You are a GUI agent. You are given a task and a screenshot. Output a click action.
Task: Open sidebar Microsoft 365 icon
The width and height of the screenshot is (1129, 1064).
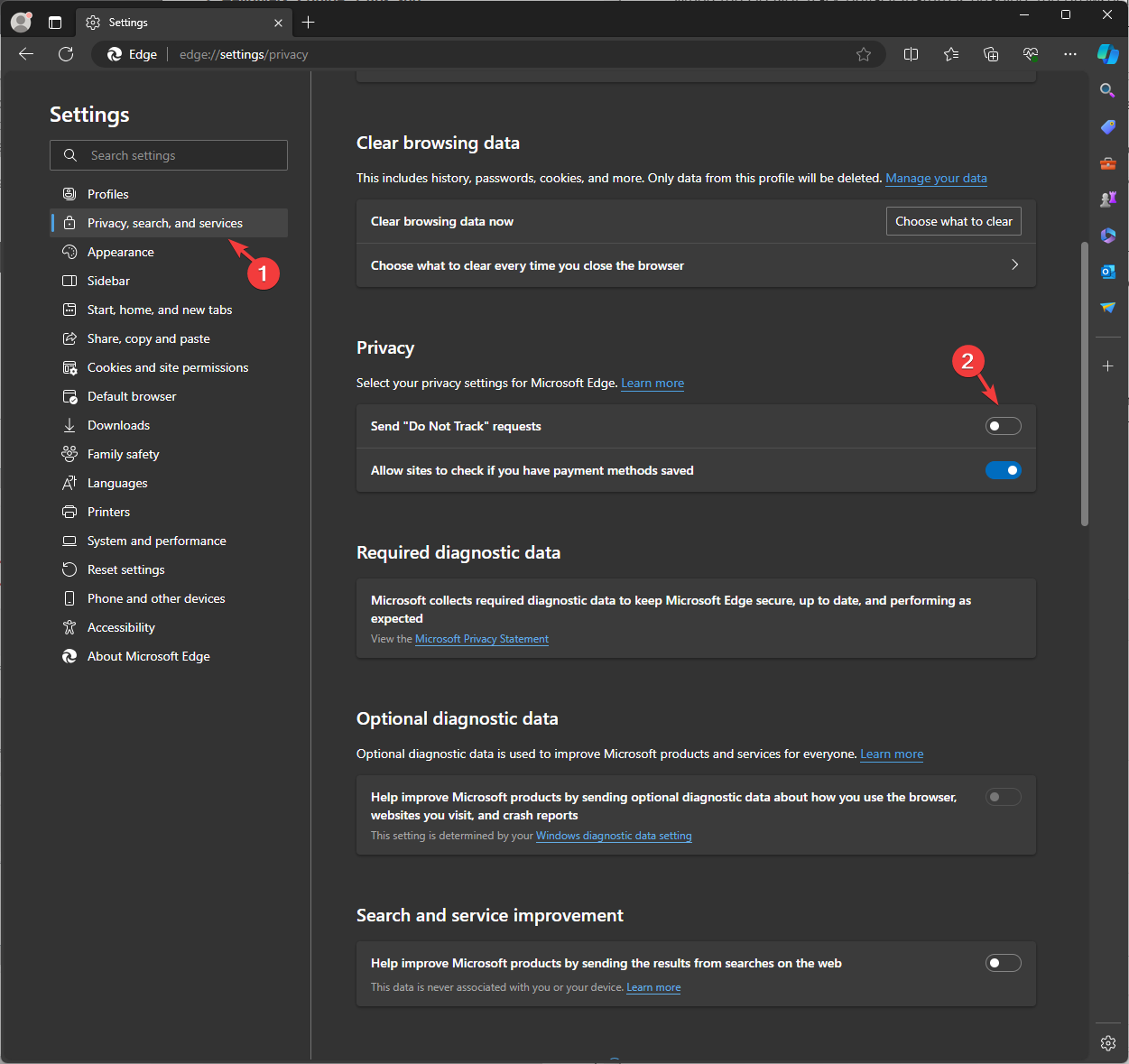point(1108,236)
